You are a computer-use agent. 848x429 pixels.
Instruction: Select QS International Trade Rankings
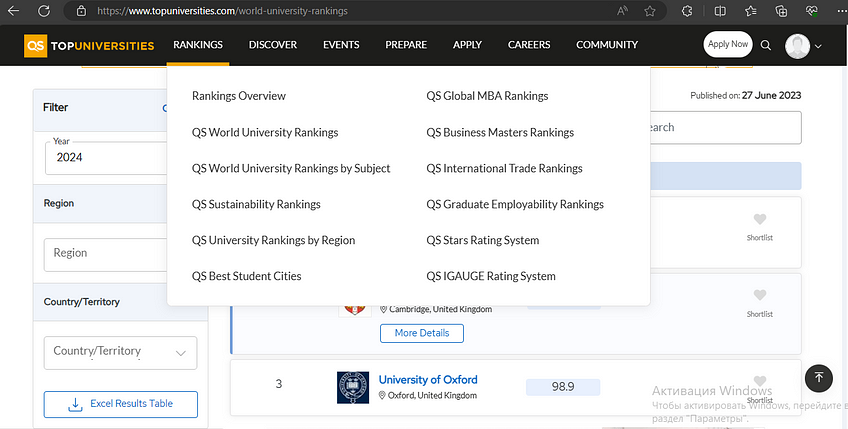pyautogui.click(x=505, y=168)
